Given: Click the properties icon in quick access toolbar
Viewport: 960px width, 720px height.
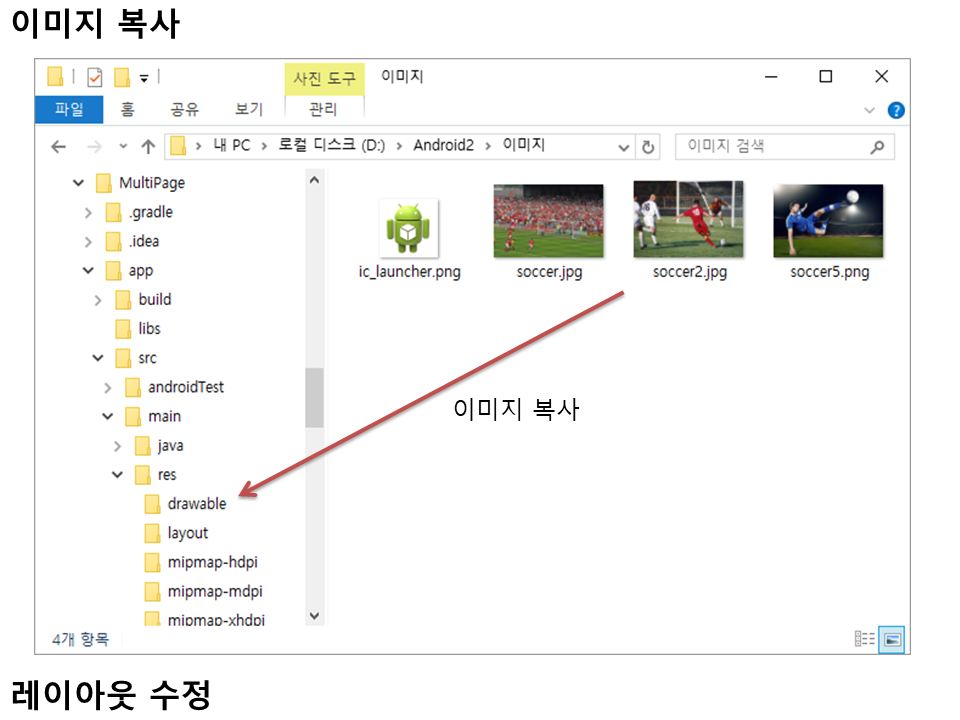Looking at the screenshot, I should pos(95,77).
